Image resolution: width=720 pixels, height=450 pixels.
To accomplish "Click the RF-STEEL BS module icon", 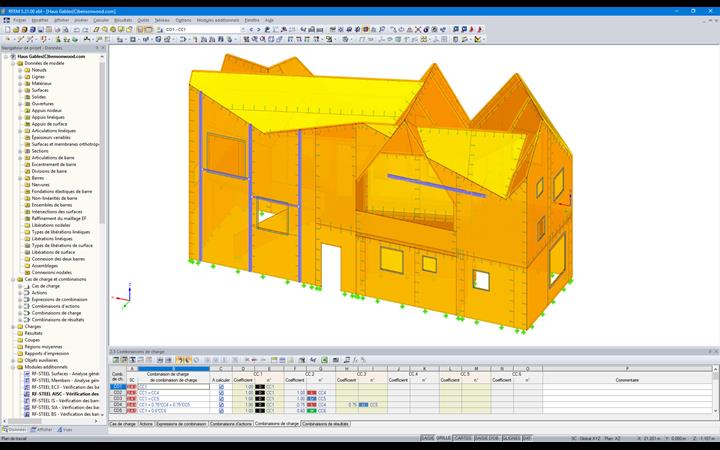I will pos(27,414).
